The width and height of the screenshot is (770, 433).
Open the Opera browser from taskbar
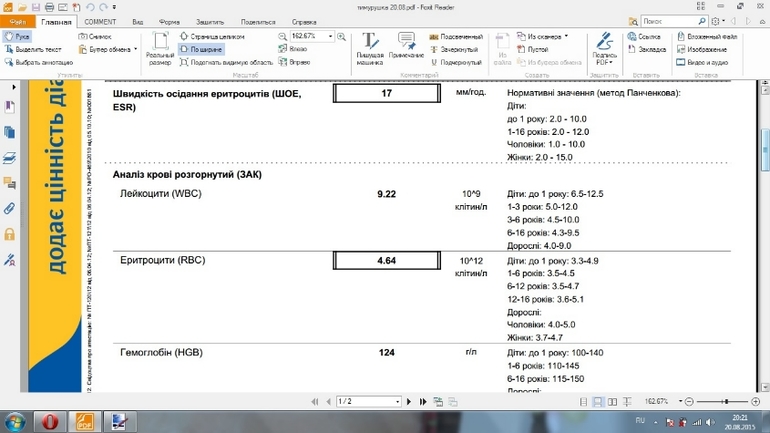click(x=50, y=422)
